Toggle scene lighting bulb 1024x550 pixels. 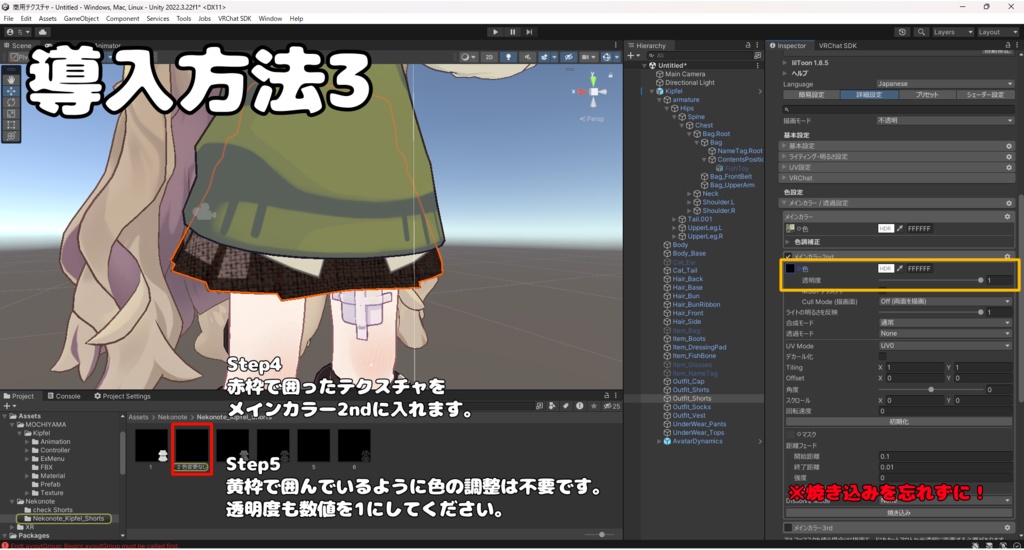click(509, 57)
